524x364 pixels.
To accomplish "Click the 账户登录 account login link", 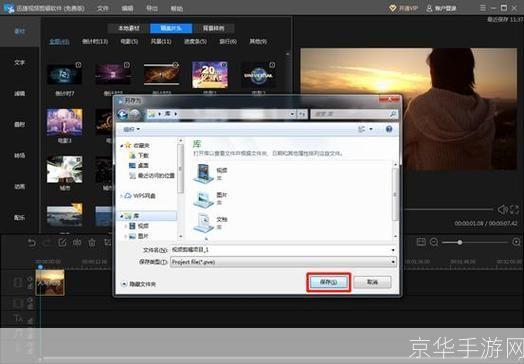I will 441,8.
